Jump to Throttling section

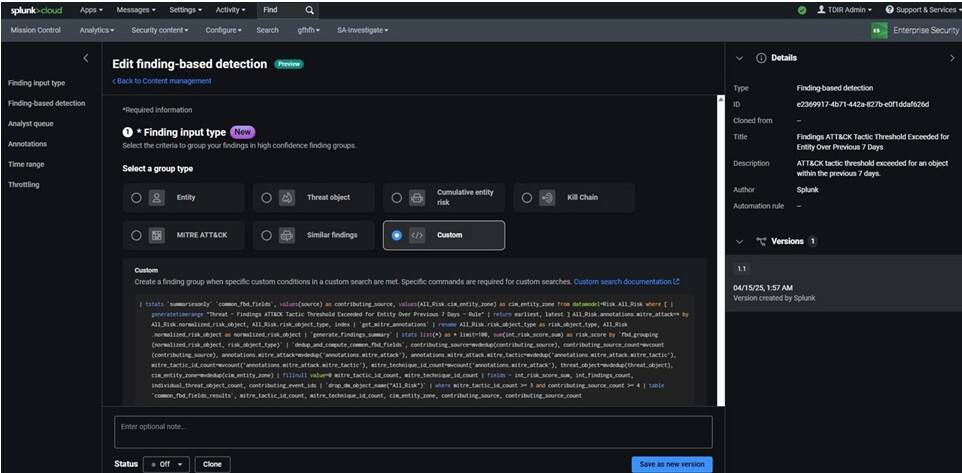23,185
